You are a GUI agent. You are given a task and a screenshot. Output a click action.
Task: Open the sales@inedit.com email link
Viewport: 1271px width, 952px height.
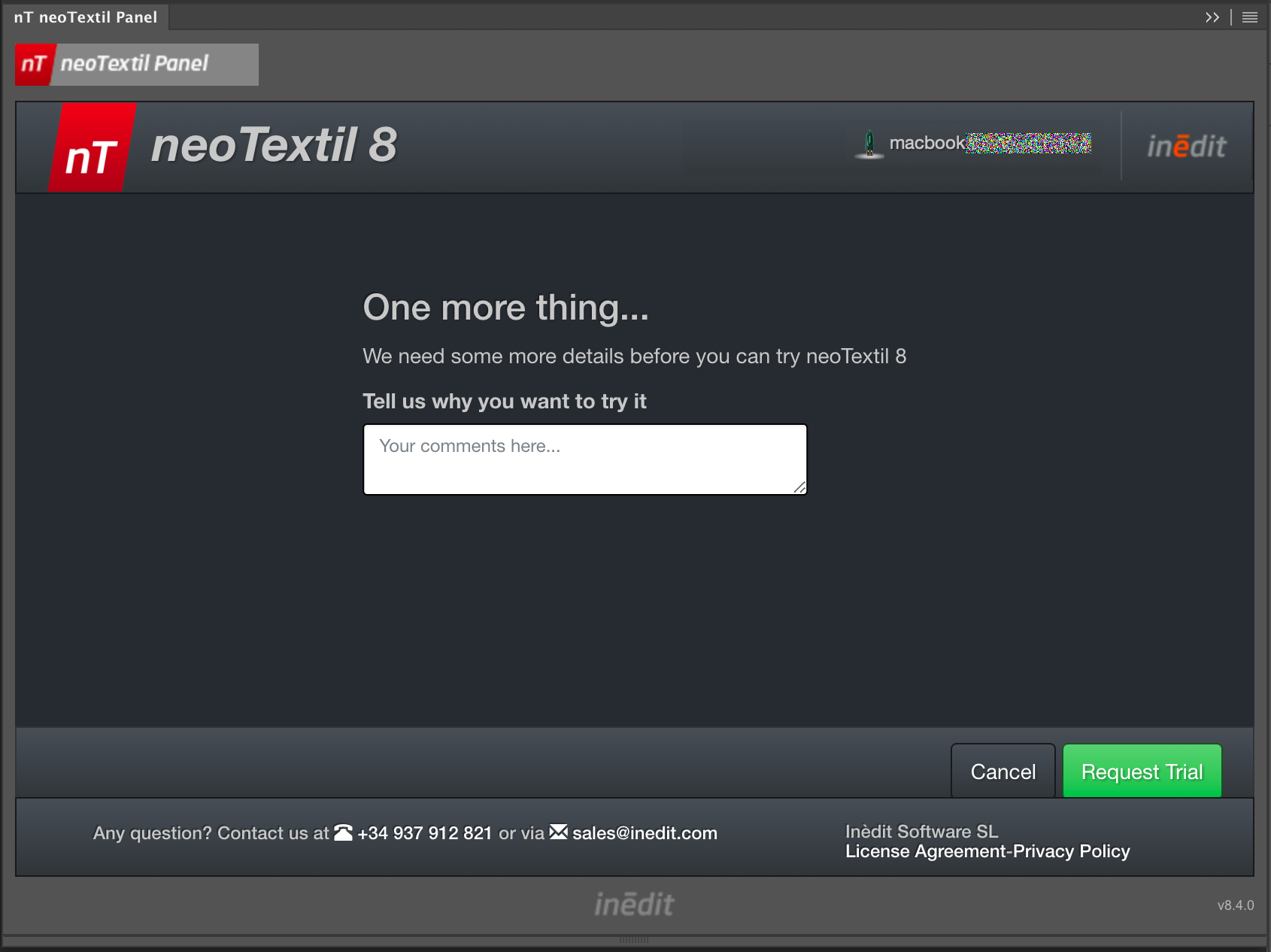click(x=645, y=833)
